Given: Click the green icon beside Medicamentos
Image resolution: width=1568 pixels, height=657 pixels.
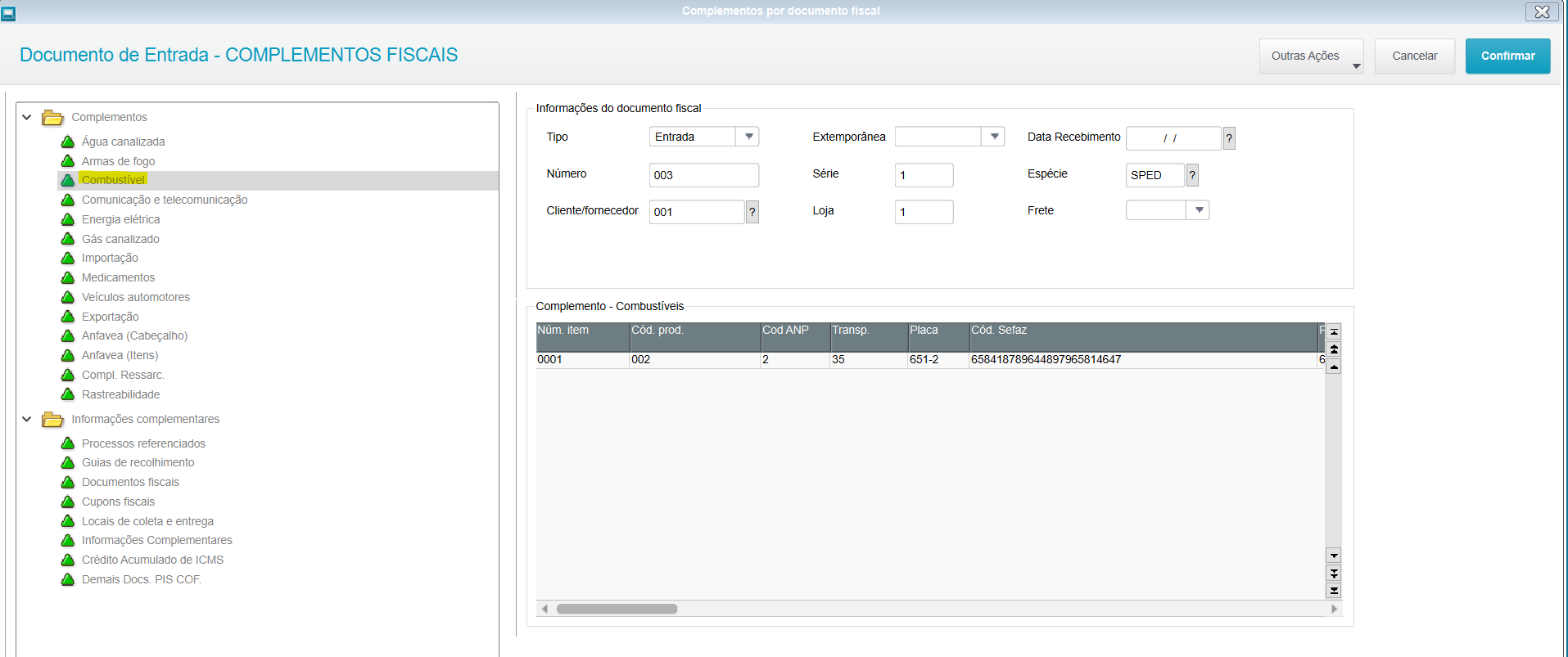Looking at the screenshot, I should (68, 277).
